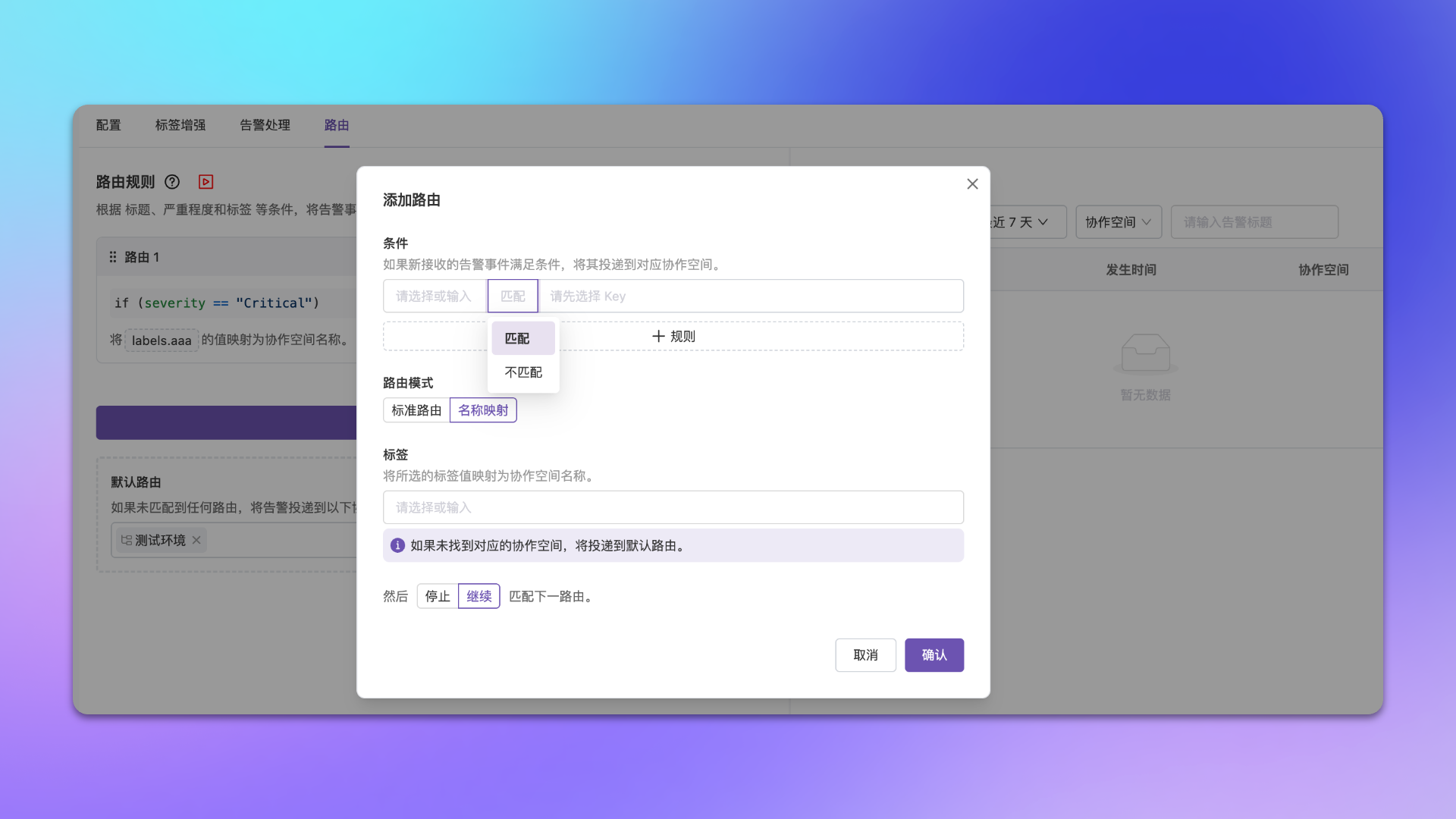Screen dimensions: 1456x819
Task: Click the info icon in the notice banner
Action: (397, 545)
